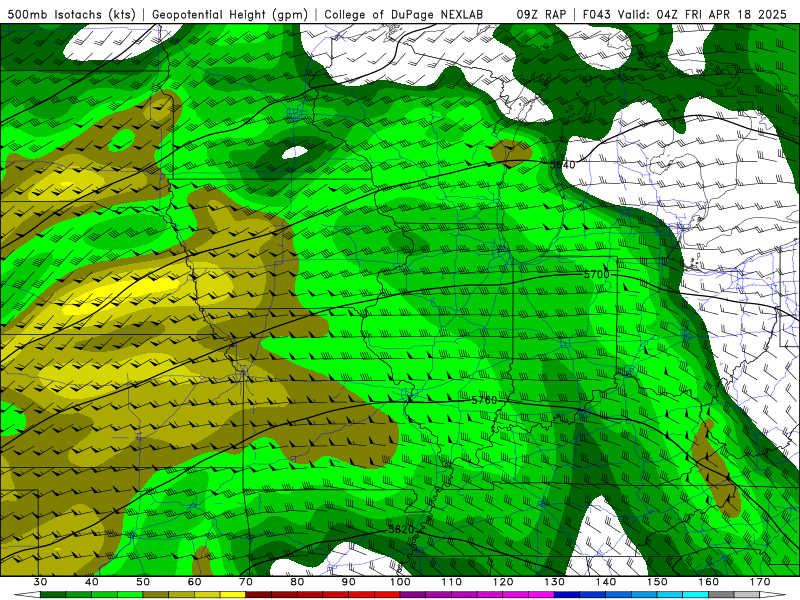Select the magenta 125-130 kt legend swatch
800x600 pixels.
(541, 595)
